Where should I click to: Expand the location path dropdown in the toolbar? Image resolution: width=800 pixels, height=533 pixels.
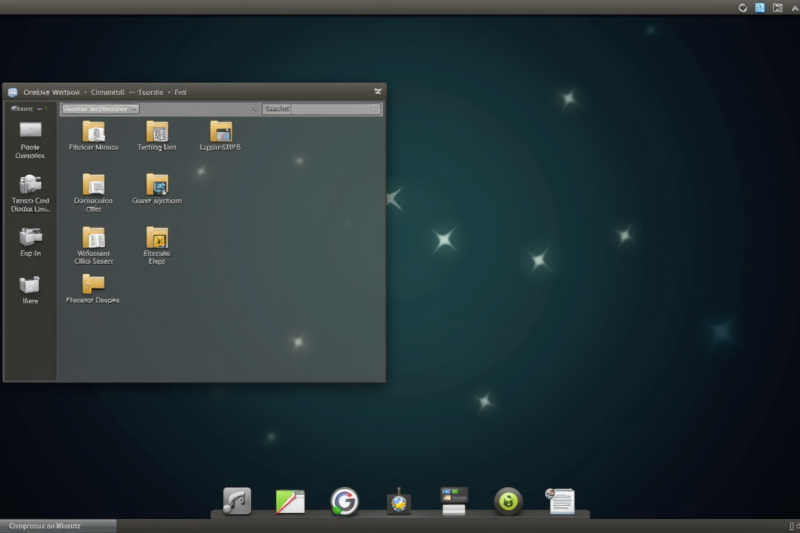(x=133, y=109)
